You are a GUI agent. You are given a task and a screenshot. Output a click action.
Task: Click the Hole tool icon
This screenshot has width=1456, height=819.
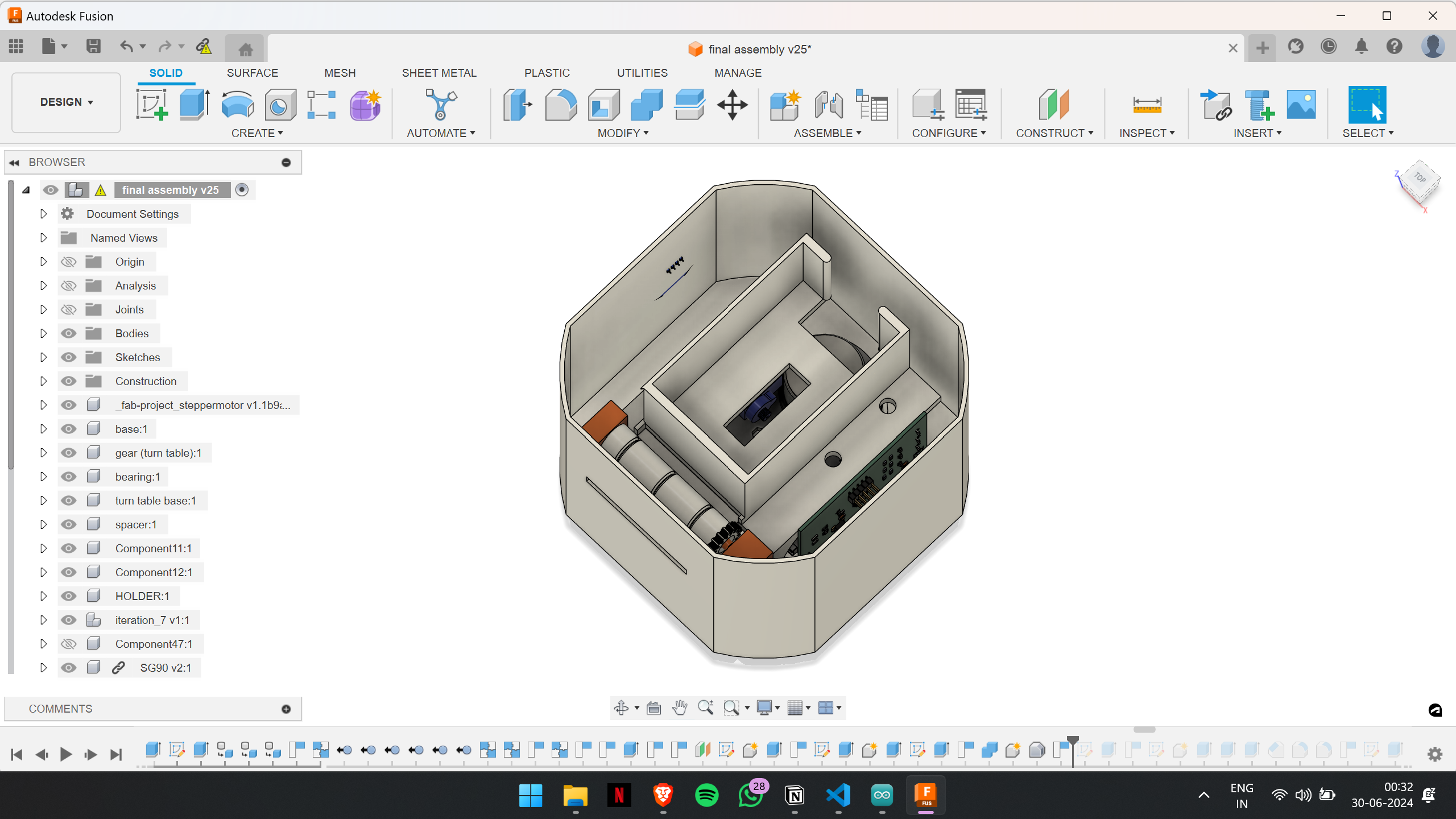[x=280, y=105]
